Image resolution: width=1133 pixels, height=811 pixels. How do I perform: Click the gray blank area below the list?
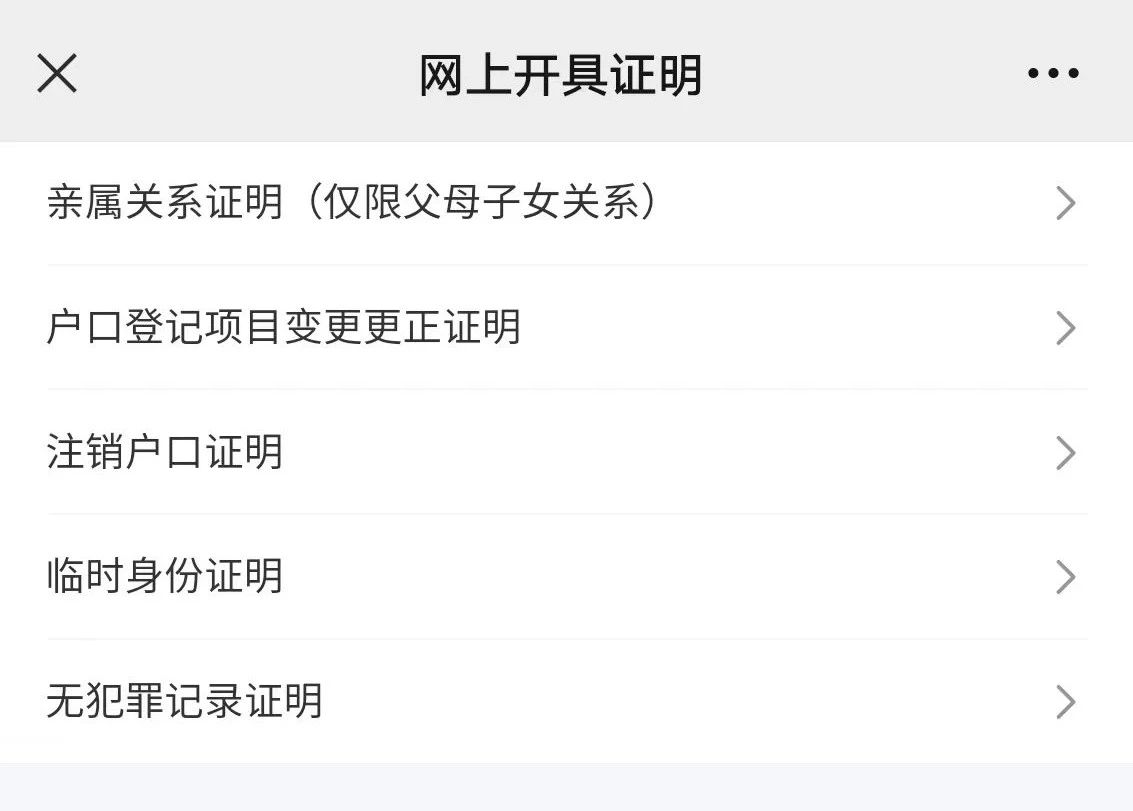point(566,787)
